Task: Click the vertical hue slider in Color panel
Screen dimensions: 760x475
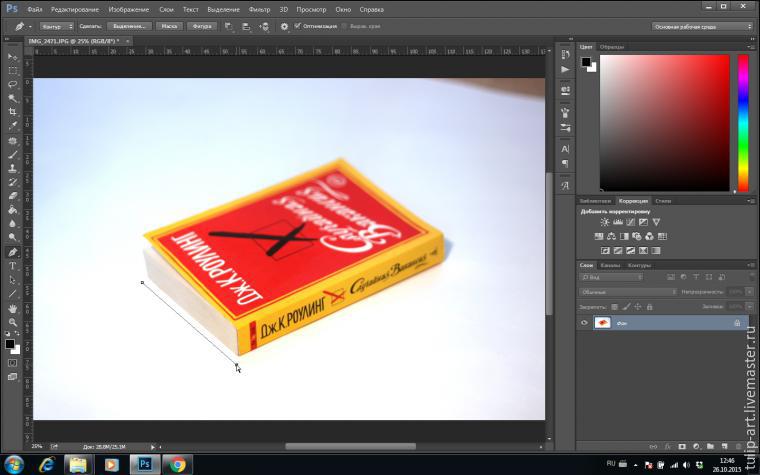Action: (743, 122)
